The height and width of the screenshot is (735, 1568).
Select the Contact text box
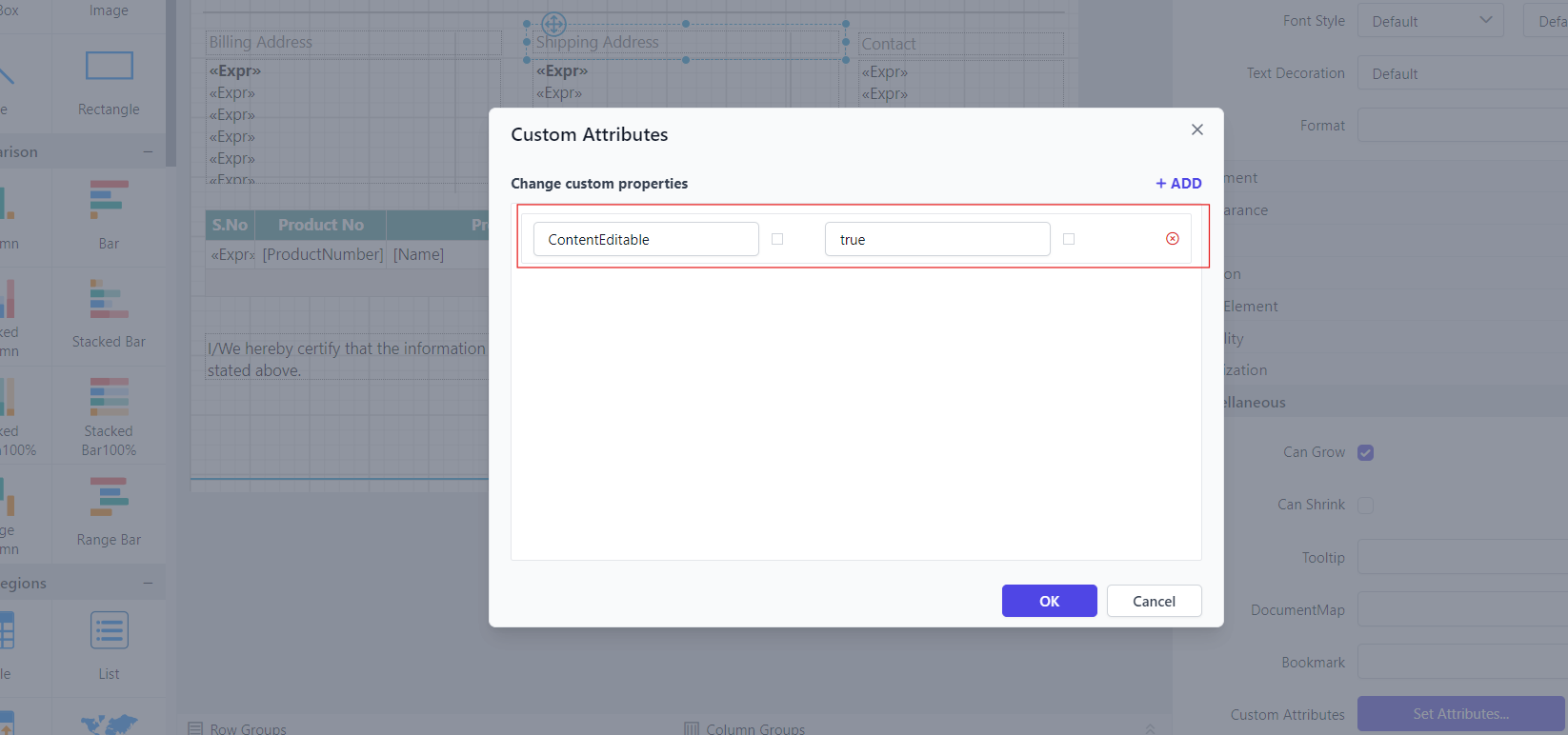[x=961, y=44]
